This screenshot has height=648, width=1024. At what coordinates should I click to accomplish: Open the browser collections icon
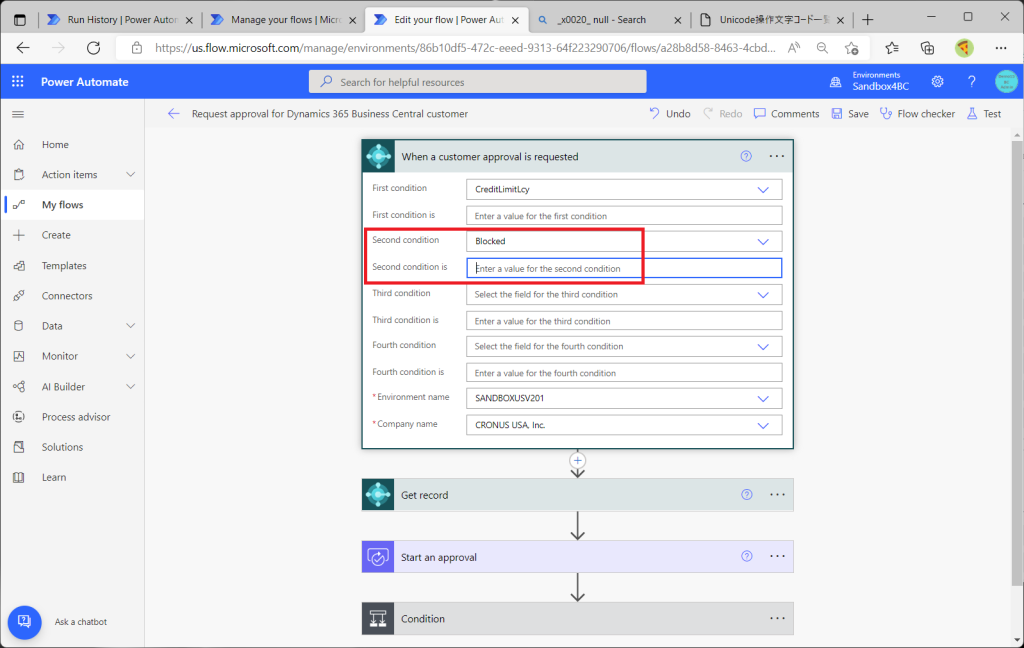coord(927,48)
